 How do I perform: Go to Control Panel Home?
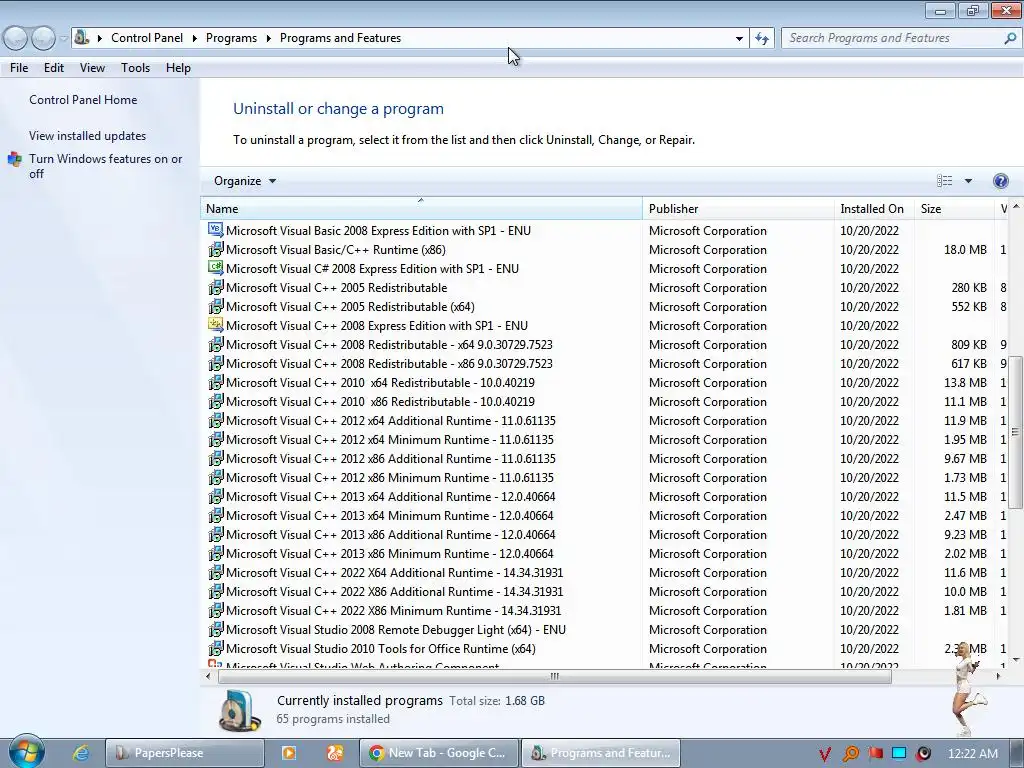tap(83, 100)
